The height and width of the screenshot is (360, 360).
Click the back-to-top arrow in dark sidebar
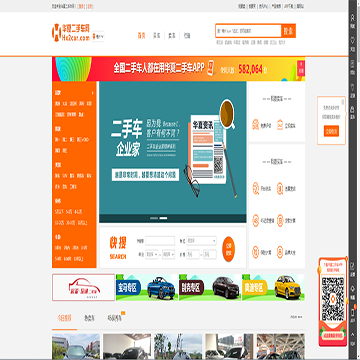353,334
